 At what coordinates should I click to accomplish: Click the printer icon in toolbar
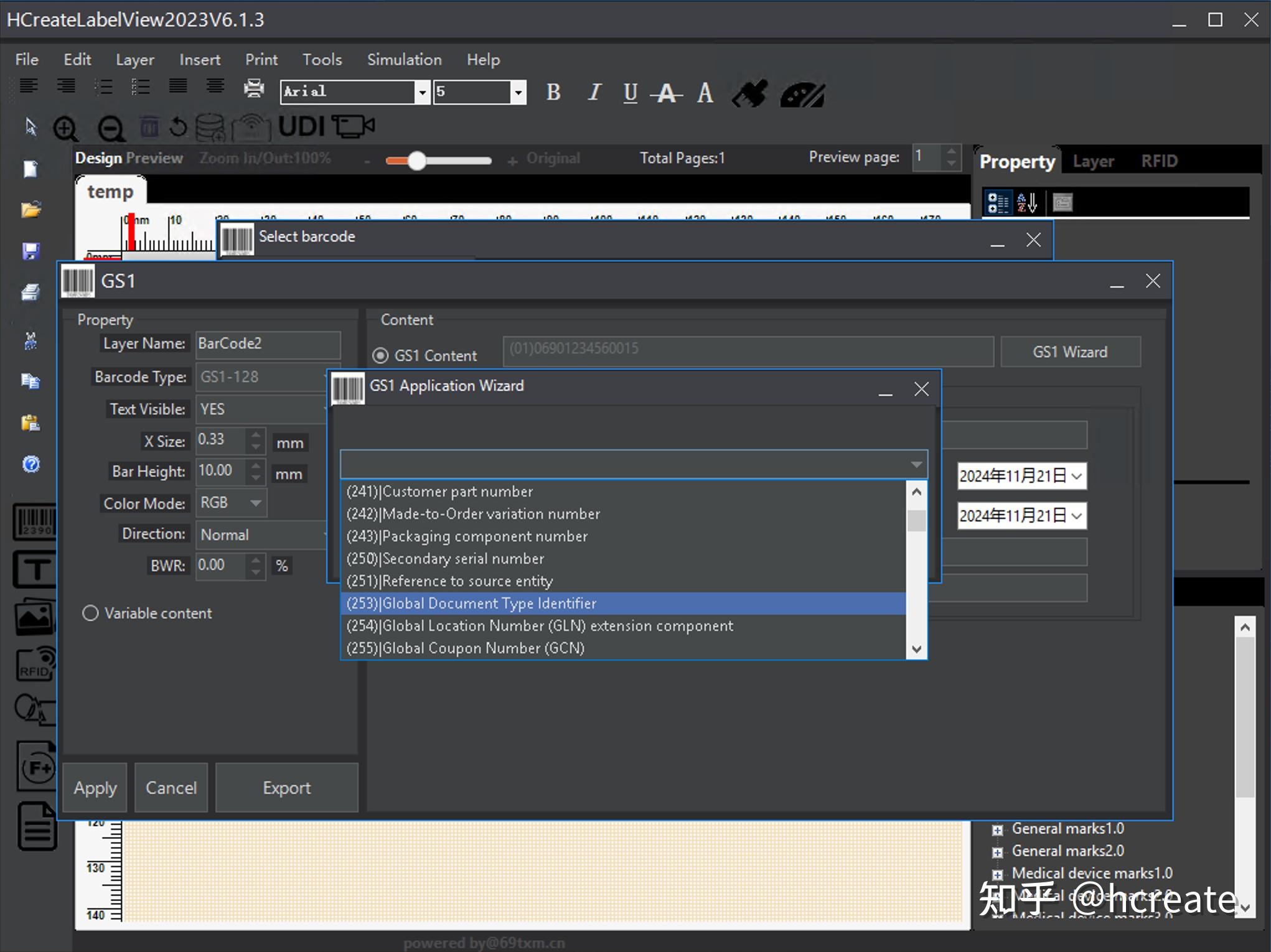point(254,89)
